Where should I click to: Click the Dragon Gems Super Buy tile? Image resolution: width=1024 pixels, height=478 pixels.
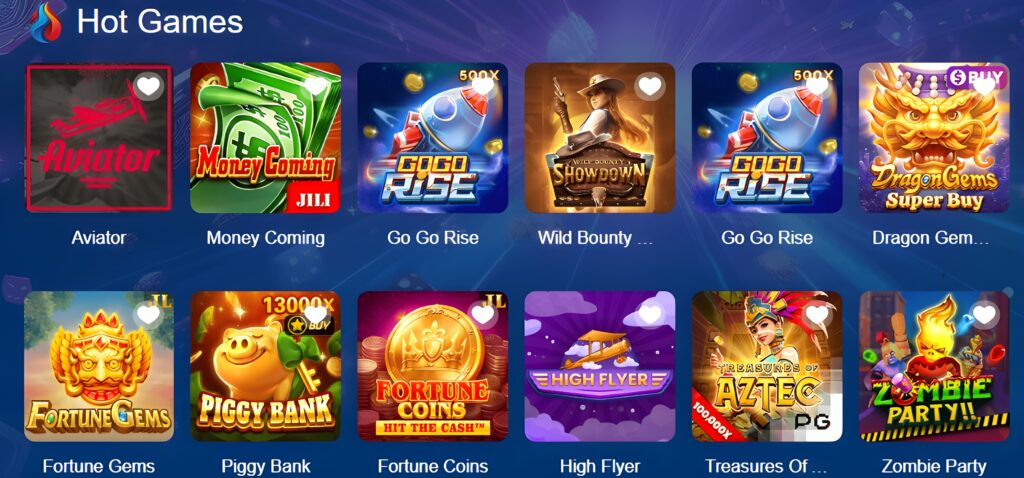tap(934, 138)
